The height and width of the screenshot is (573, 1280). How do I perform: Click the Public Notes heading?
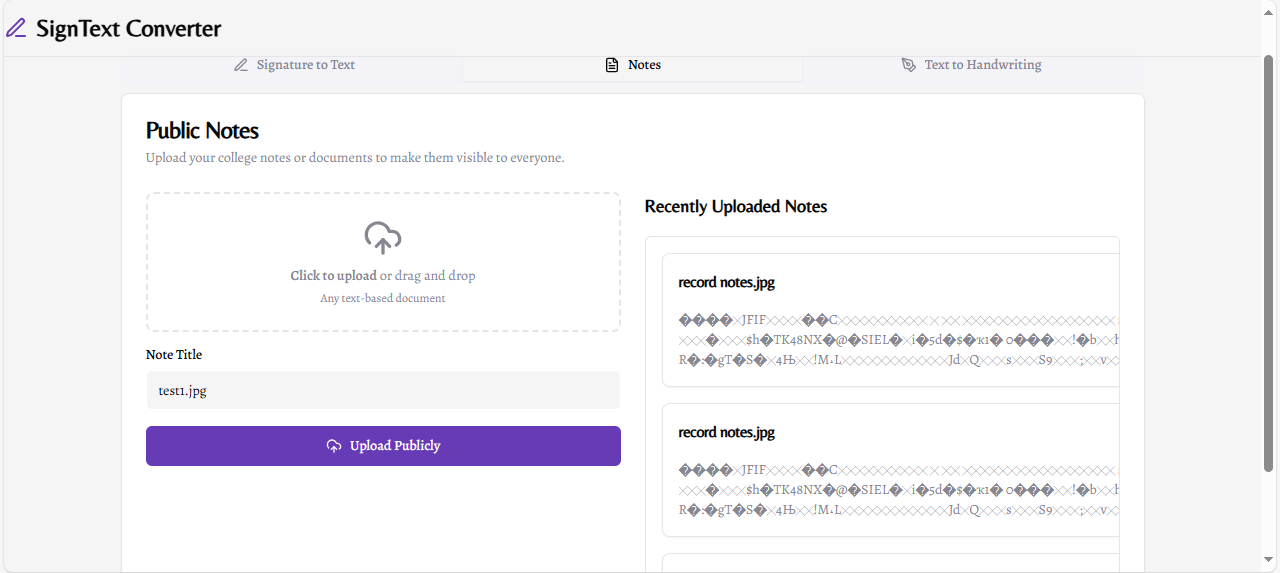click(202, 131)
